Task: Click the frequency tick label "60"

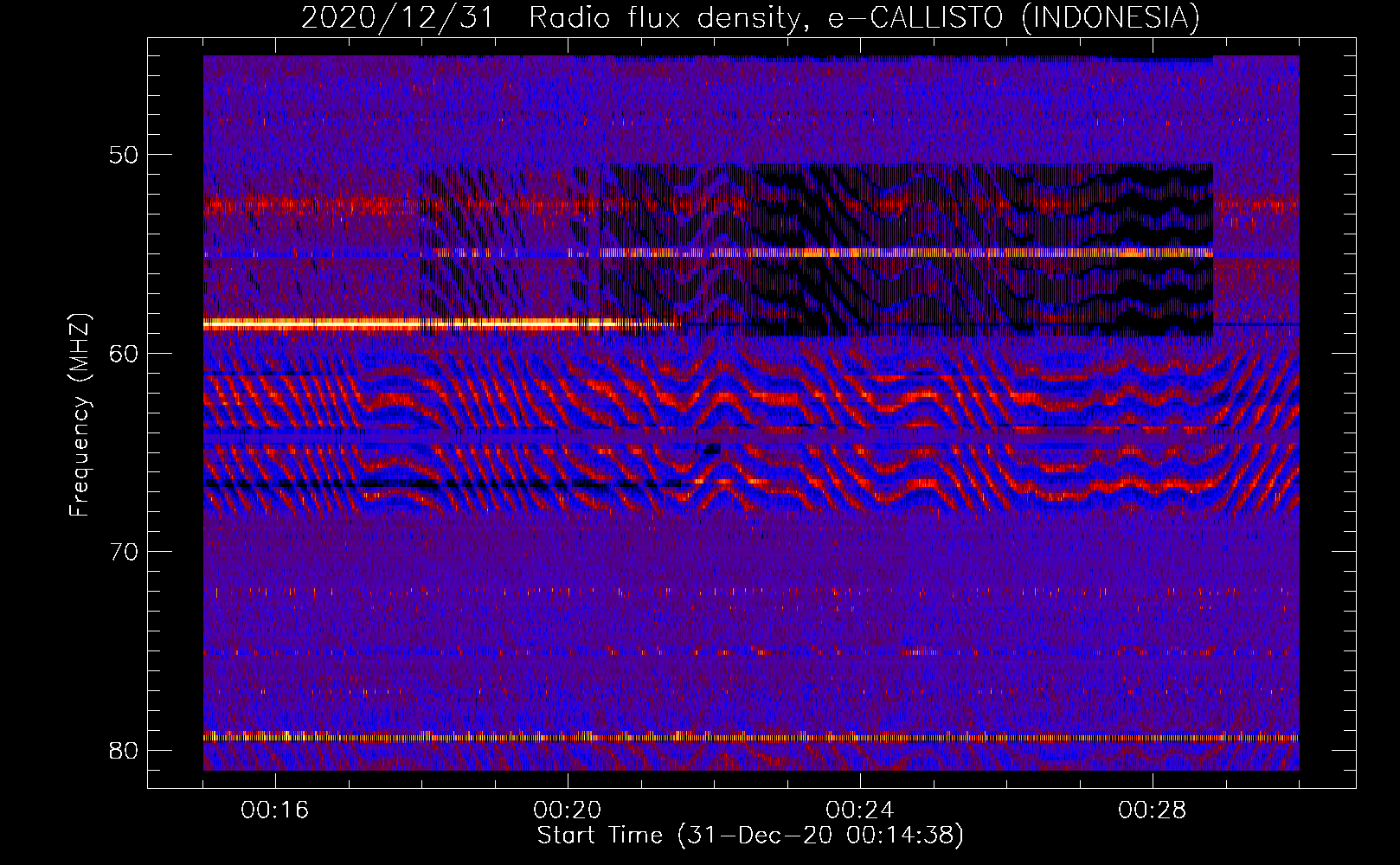Action: [x=124, y=353]
